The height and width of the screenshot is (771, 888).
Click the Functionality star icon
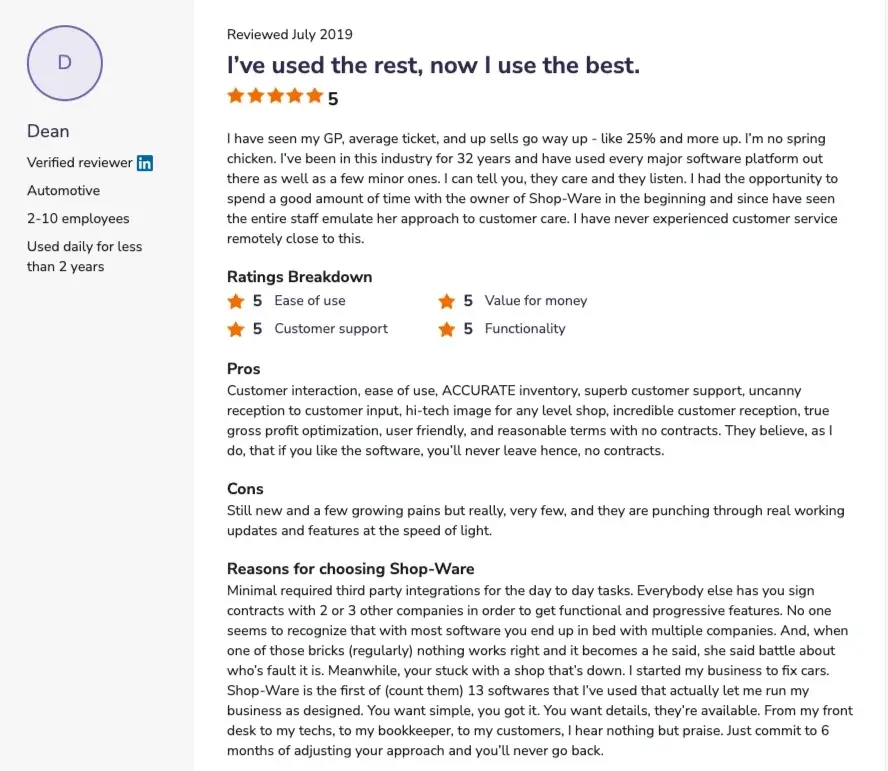point(446,329)
